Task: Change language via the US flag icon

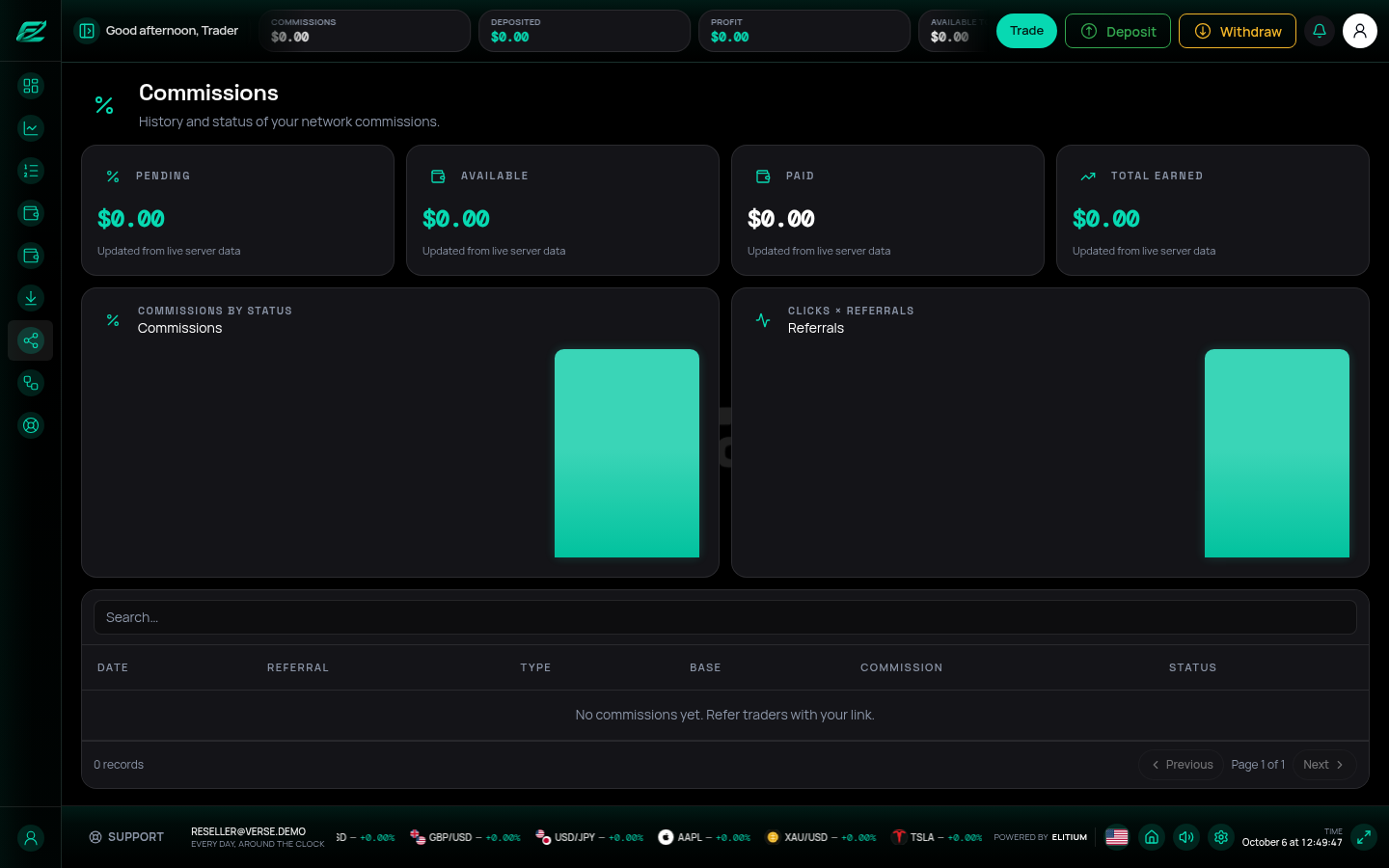Action: (x=1117, y=837)
